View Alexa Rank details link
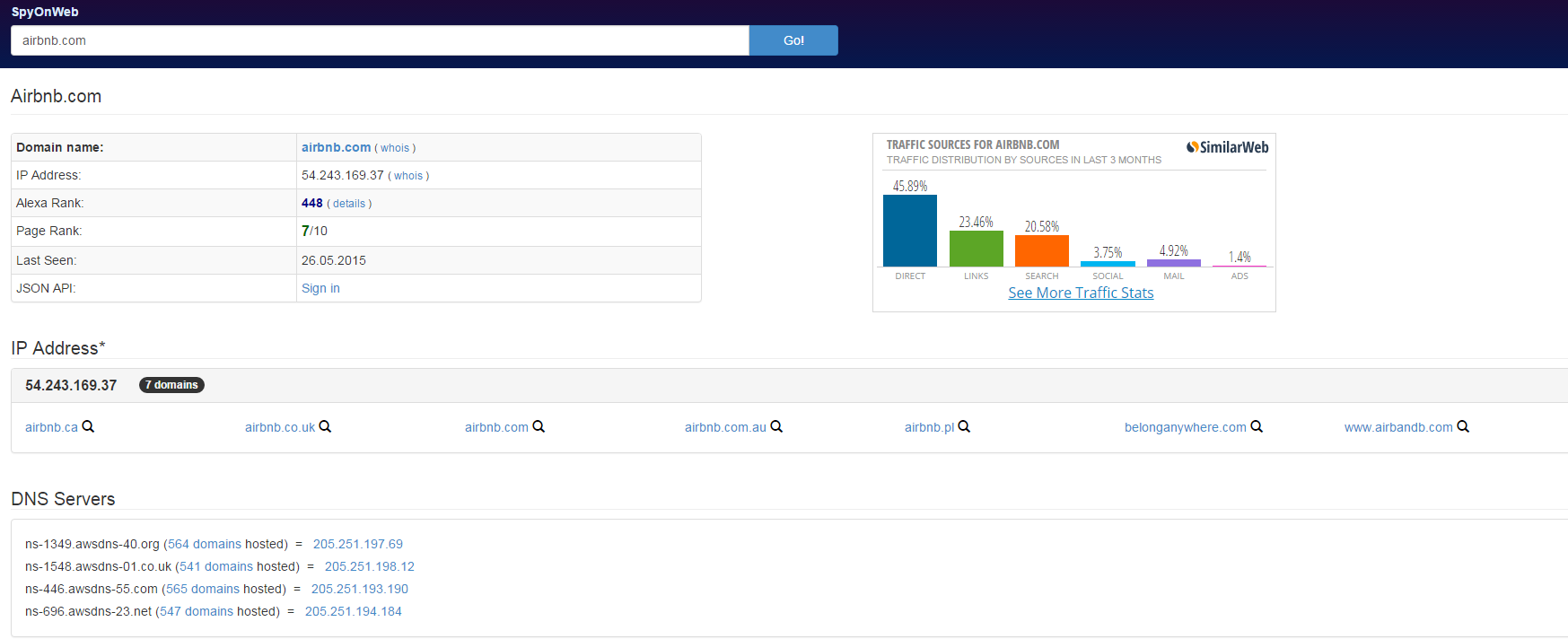 point(349,204)
